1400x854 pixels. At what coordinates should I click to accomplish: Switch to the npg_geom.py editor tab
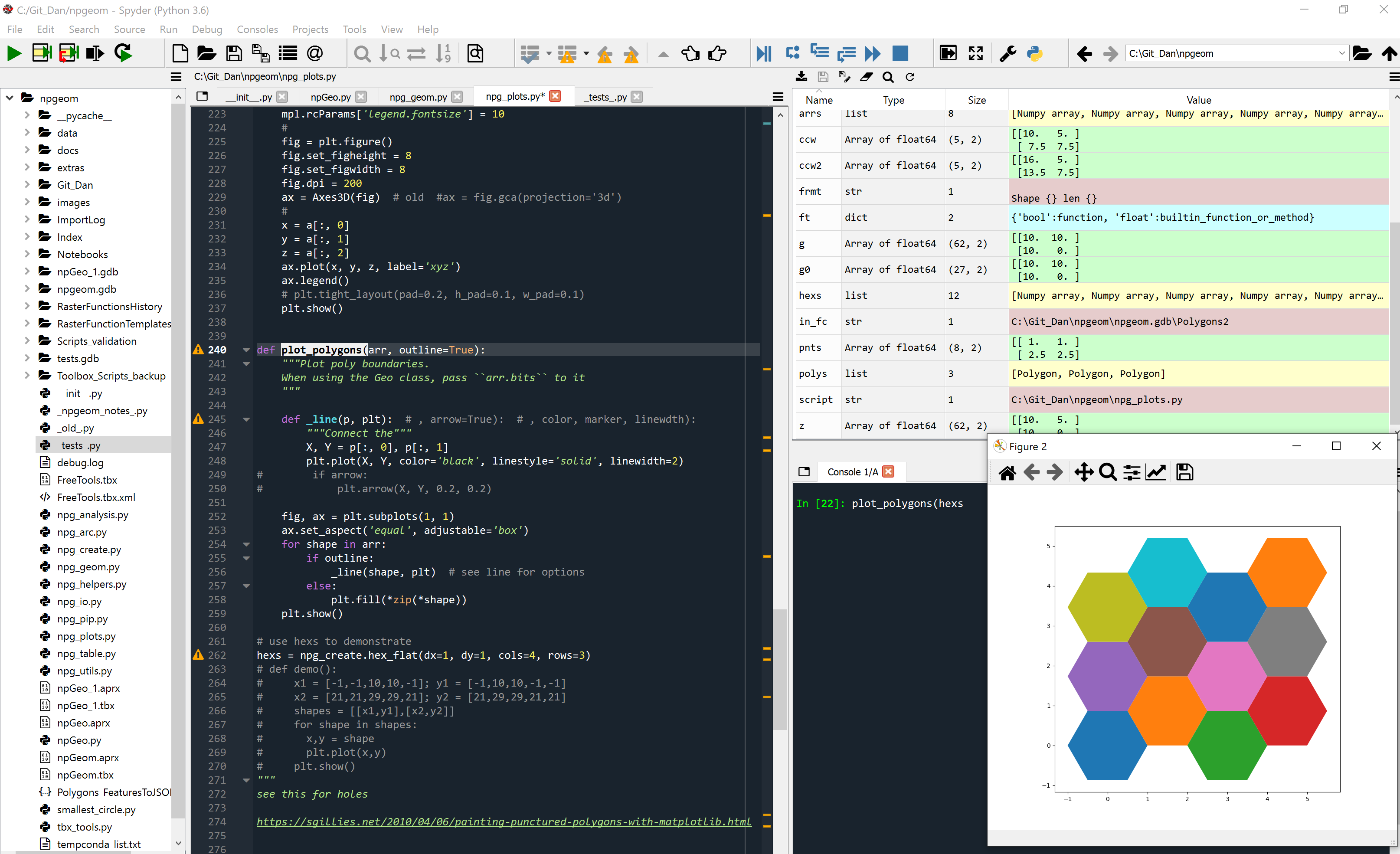pyautogui.click(x=418, y=97)
